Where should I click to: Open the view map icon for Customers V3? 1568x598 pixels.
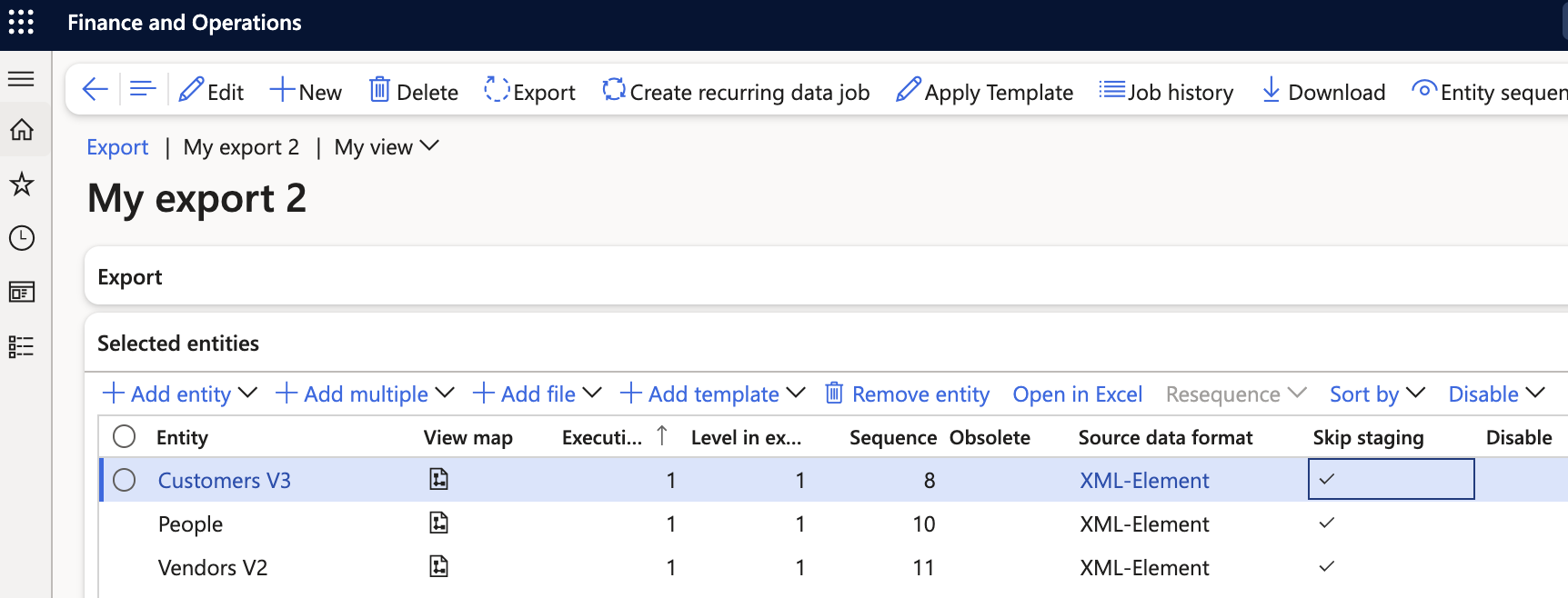439,479
